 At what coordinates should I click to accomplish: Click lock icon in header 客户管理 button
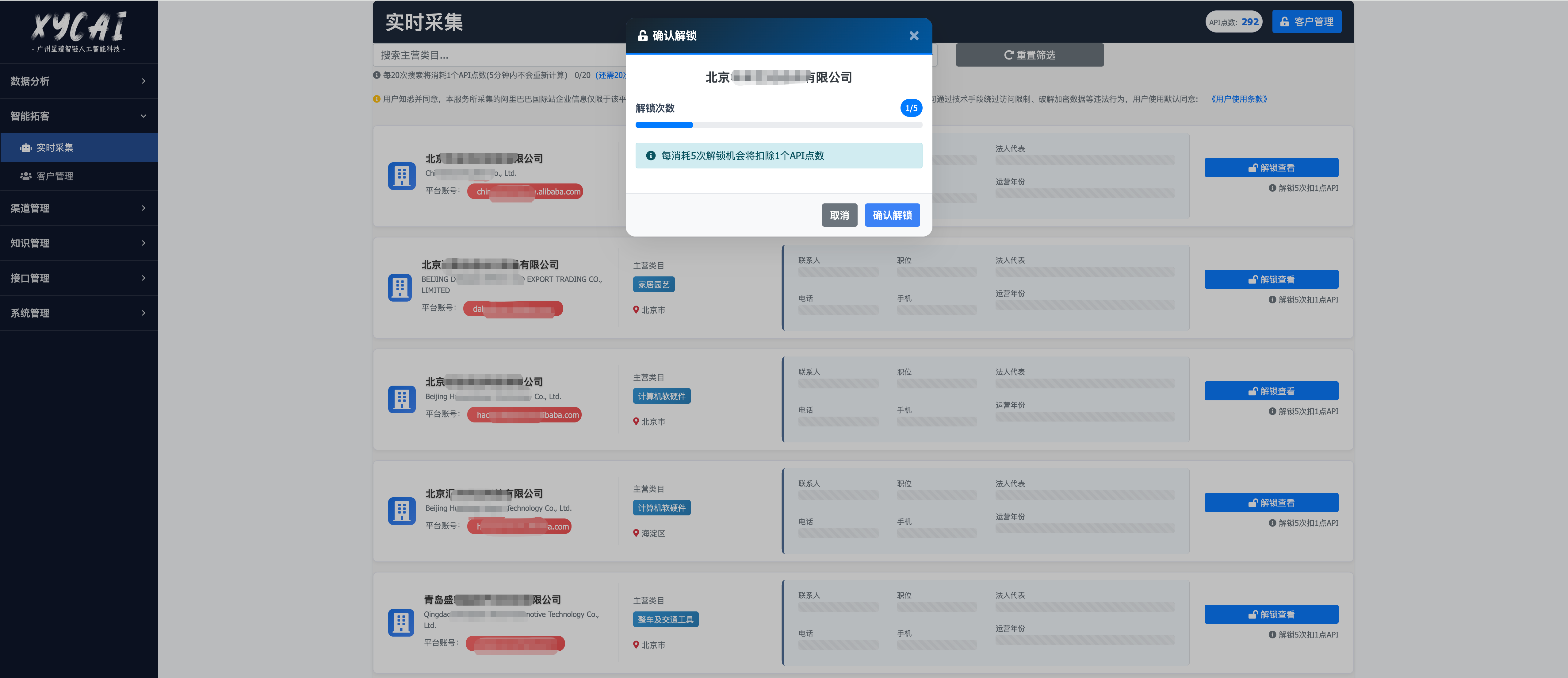click(x=1284, y=22)
